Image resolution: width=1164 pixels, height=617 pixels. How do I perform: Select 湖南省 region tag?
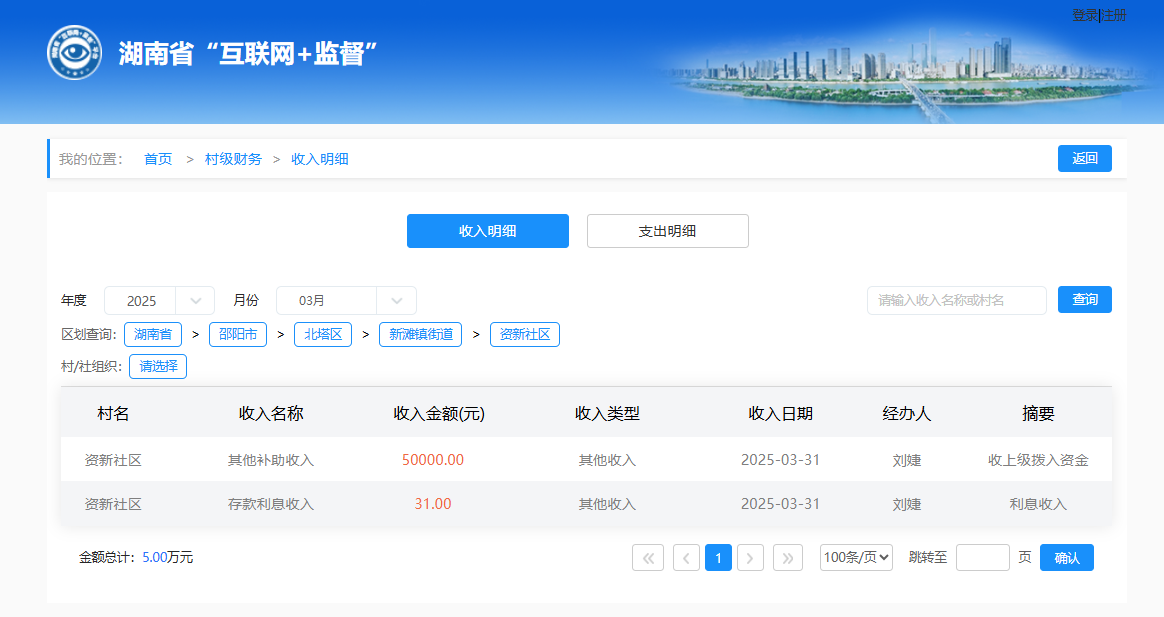[153, 334]
